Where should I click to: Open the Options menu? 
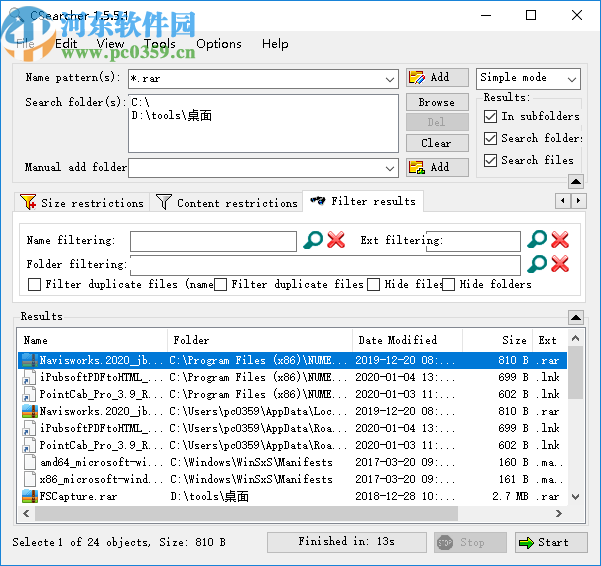219,44
